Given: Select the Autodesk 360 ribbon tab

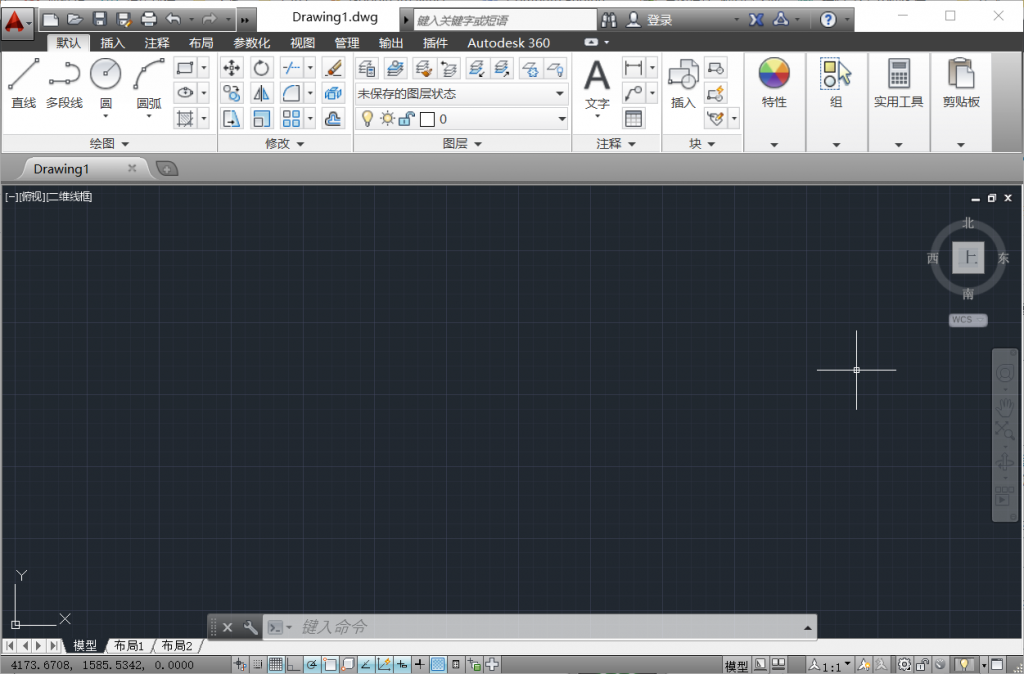Looking at the screenshot, I should [x=509, y=43].
